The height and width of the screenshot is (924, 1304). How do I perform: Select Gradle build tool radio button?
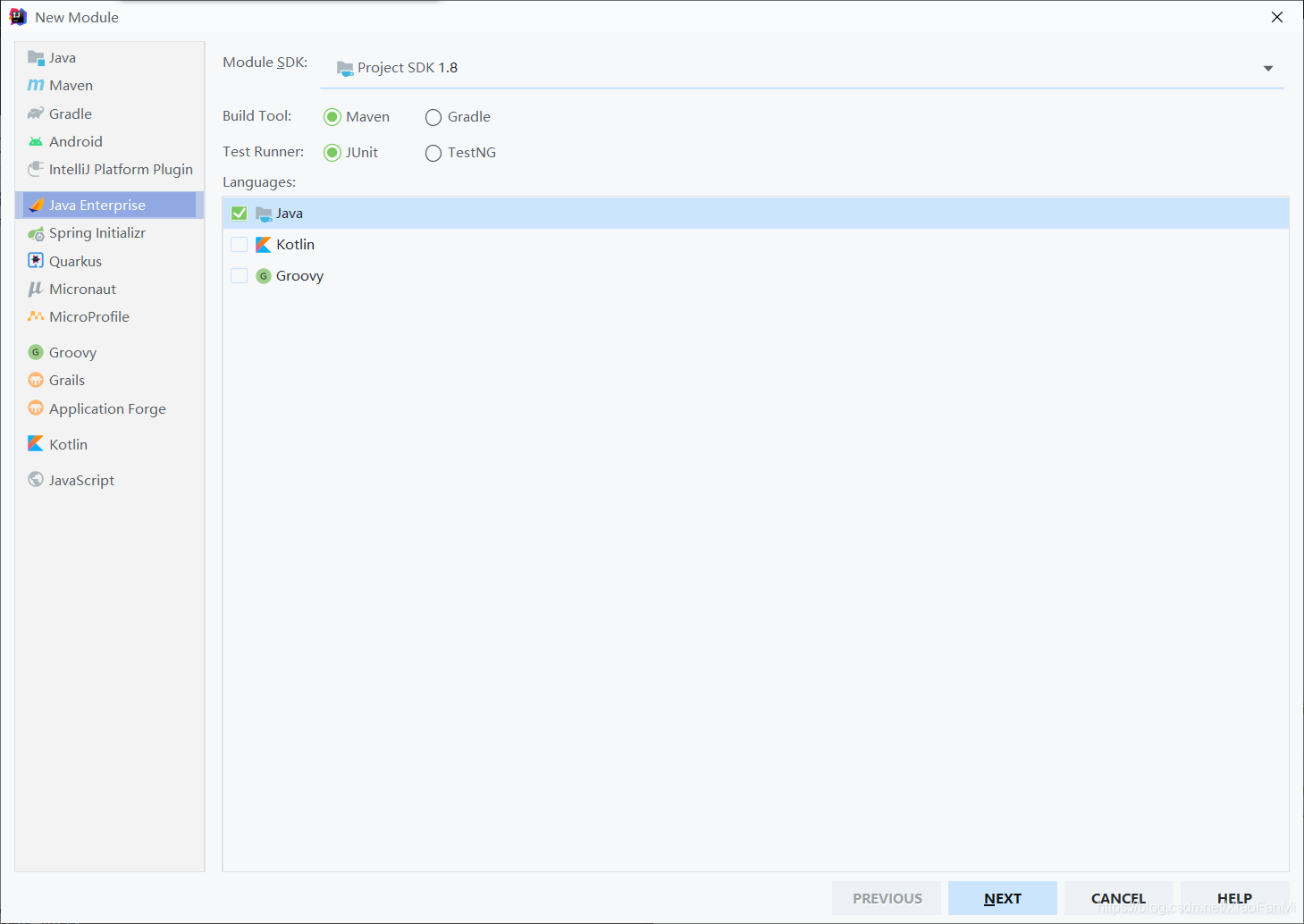(433, 117)
